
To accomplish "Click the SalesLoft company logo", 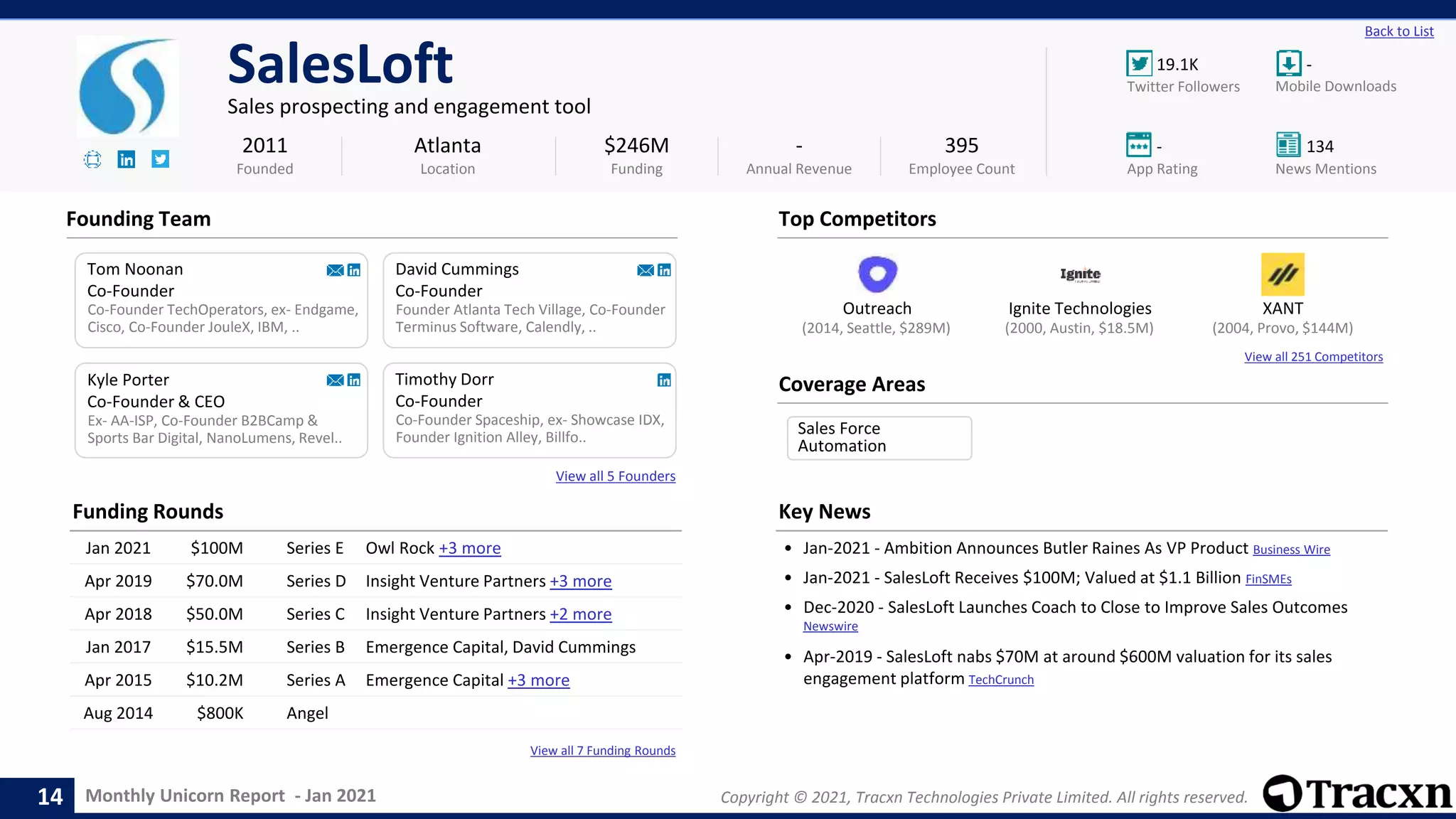I will (x=128, y=86).
